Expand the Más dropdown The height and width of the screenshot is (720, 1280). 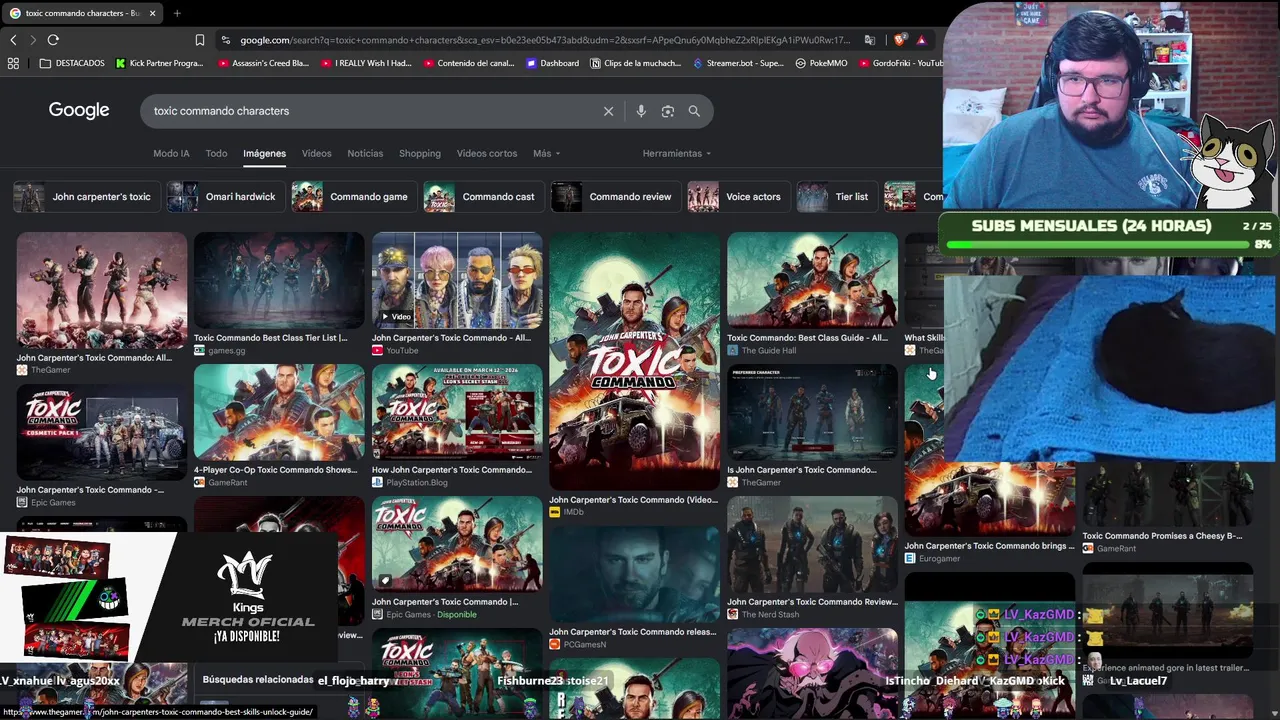click(x=546, y=153)
